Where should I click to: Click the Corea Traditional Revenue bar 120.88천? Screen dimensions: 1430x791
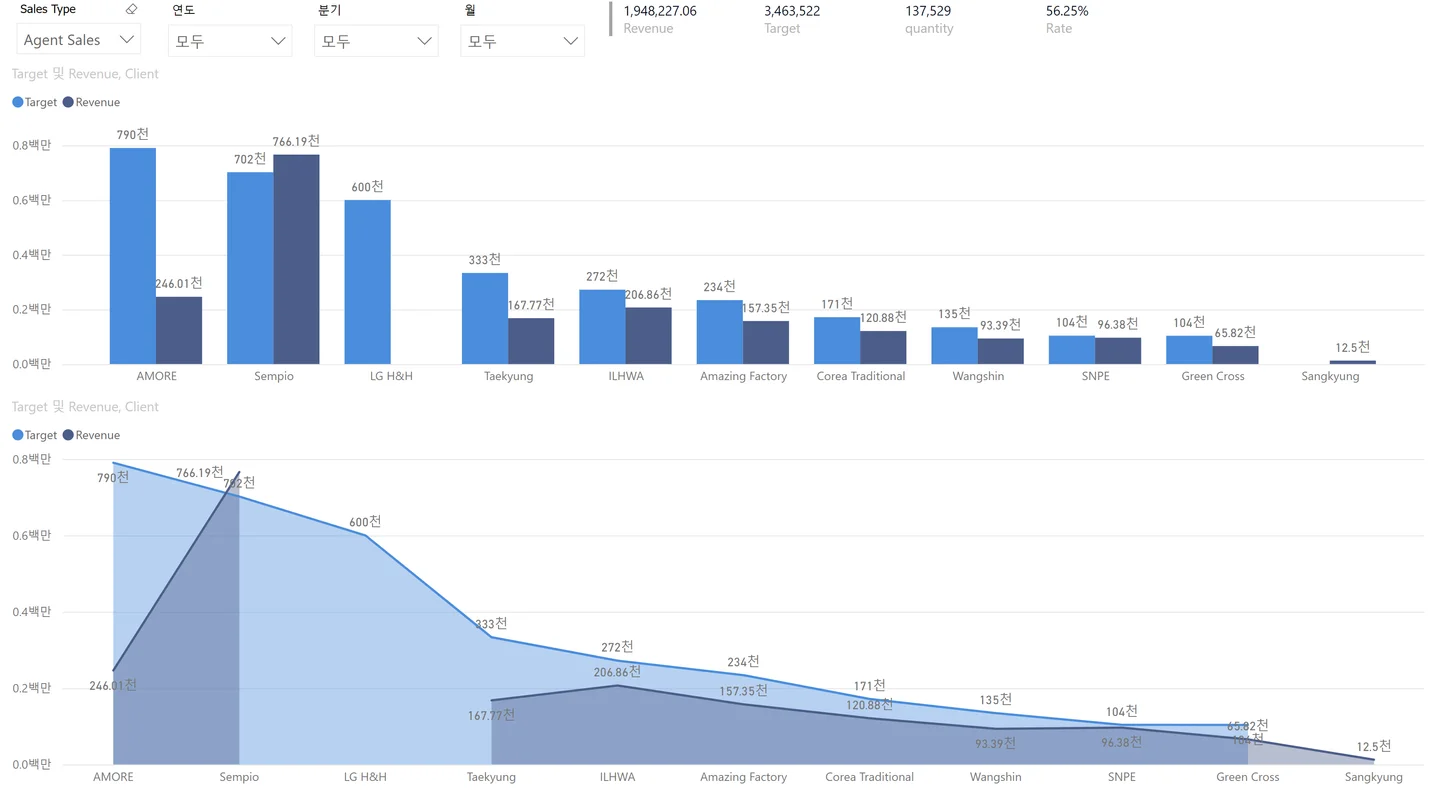pyautogui.click(x=883, y=347)
